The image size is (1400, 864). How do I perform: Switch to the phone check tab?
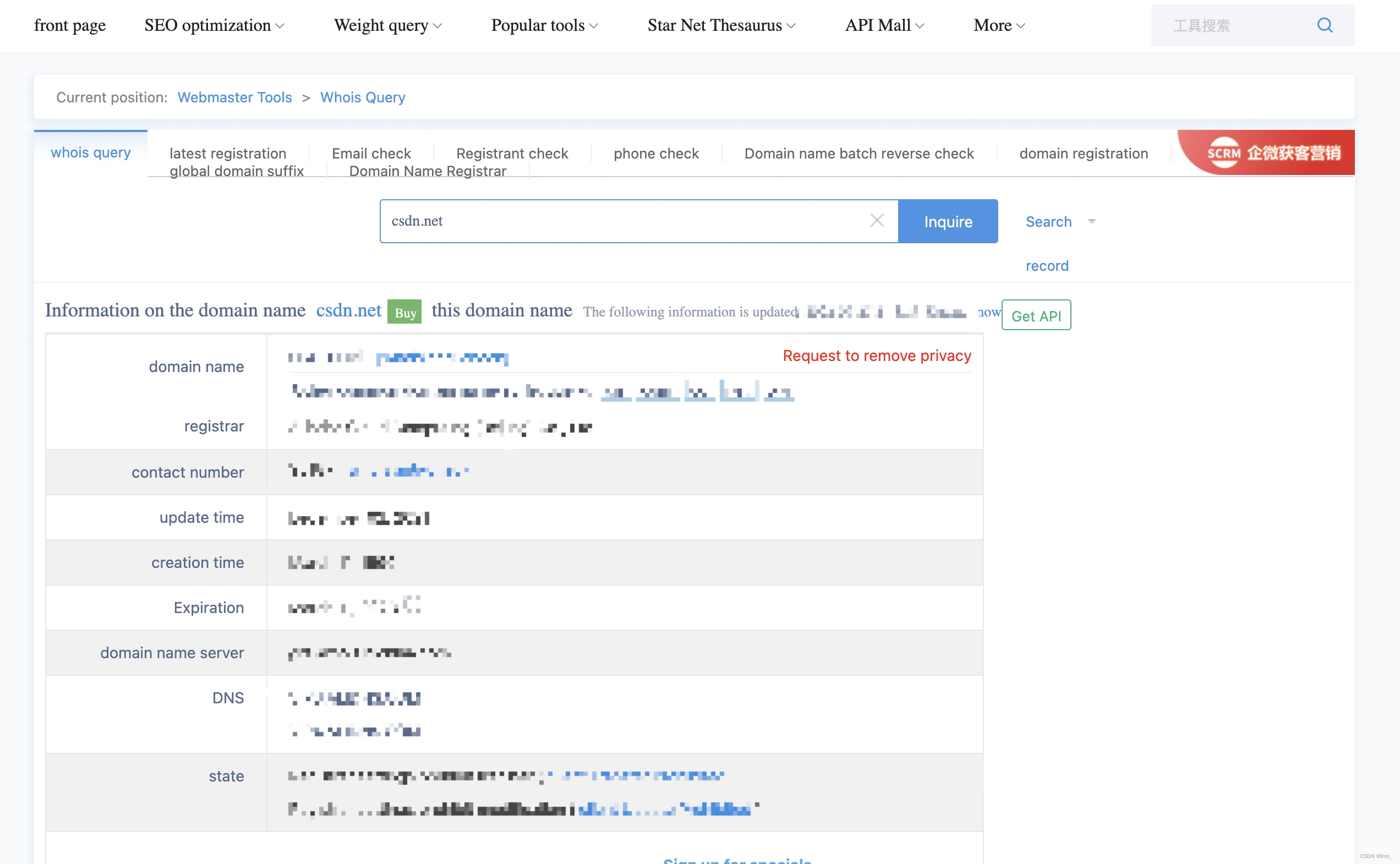coord(656,153)
